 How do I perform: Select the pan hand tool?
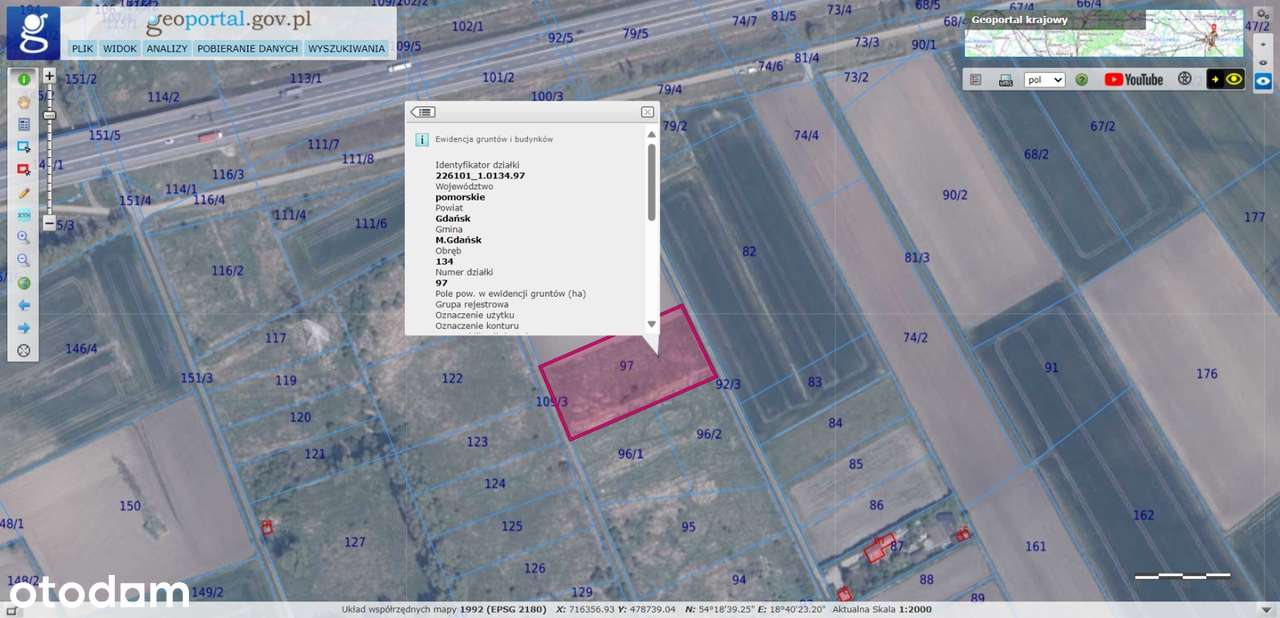24,101
